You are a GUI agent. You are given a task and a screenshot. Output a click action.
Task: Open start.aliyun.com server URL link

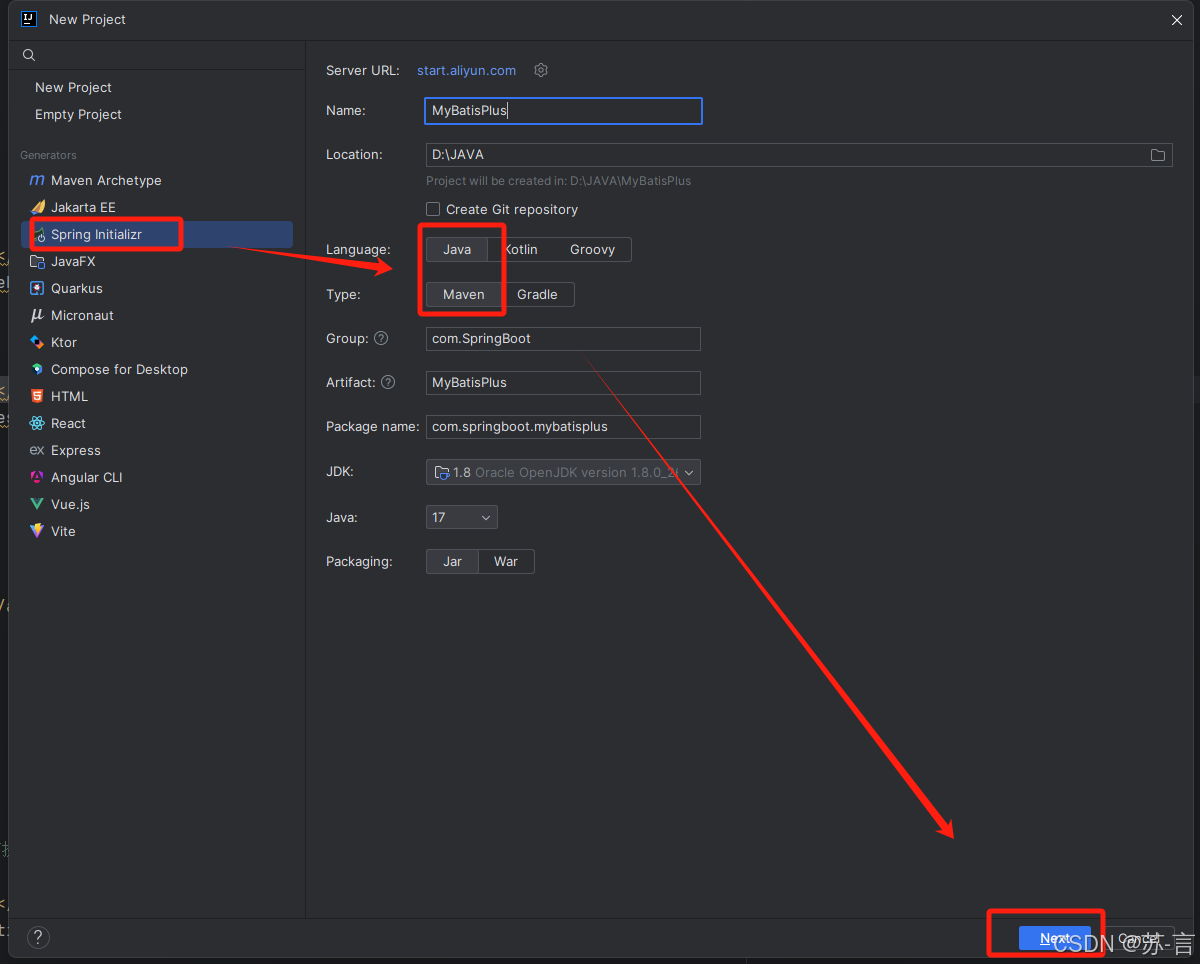tap(466, 70)
